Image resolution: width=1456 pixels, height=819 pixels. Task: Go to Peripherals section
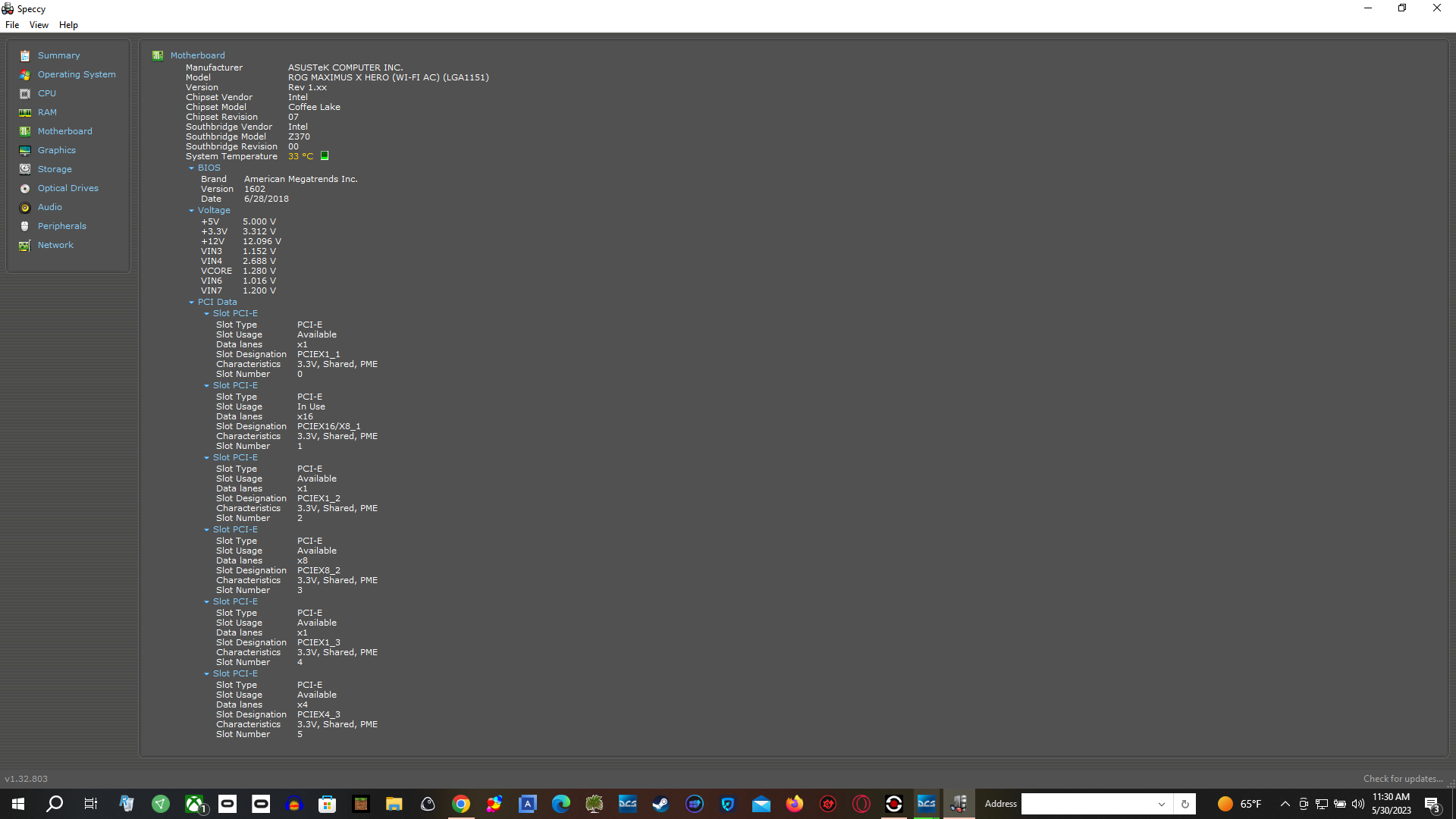pos(62,227)
